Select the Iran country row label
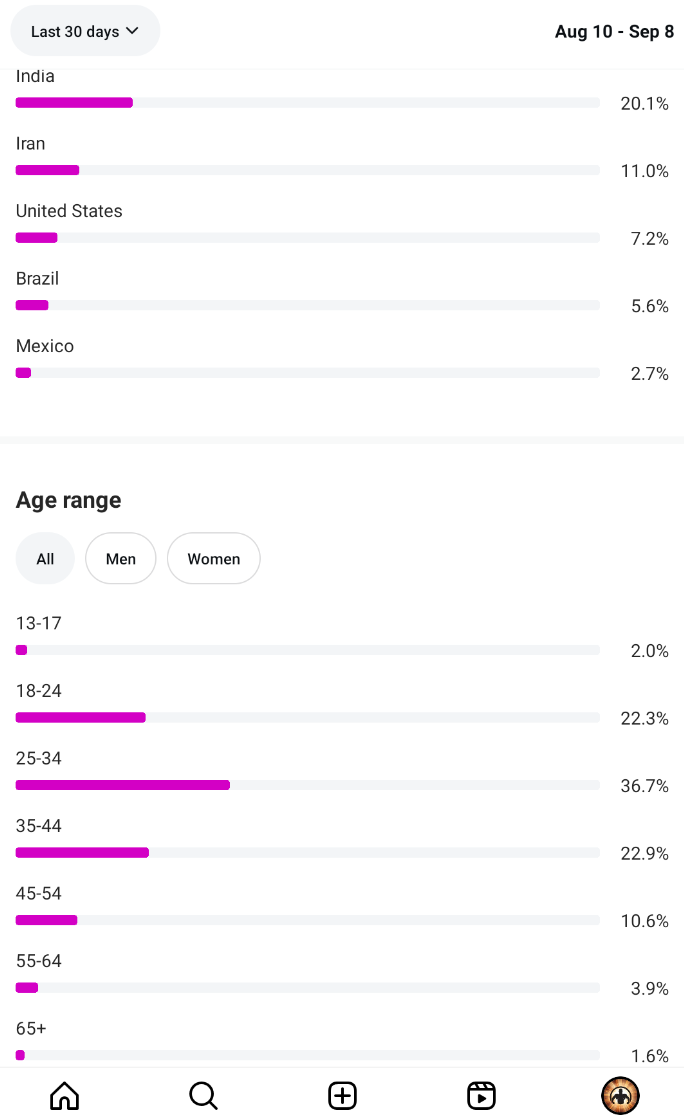Viewport: 684px width, 1115px height. [31, 144]
